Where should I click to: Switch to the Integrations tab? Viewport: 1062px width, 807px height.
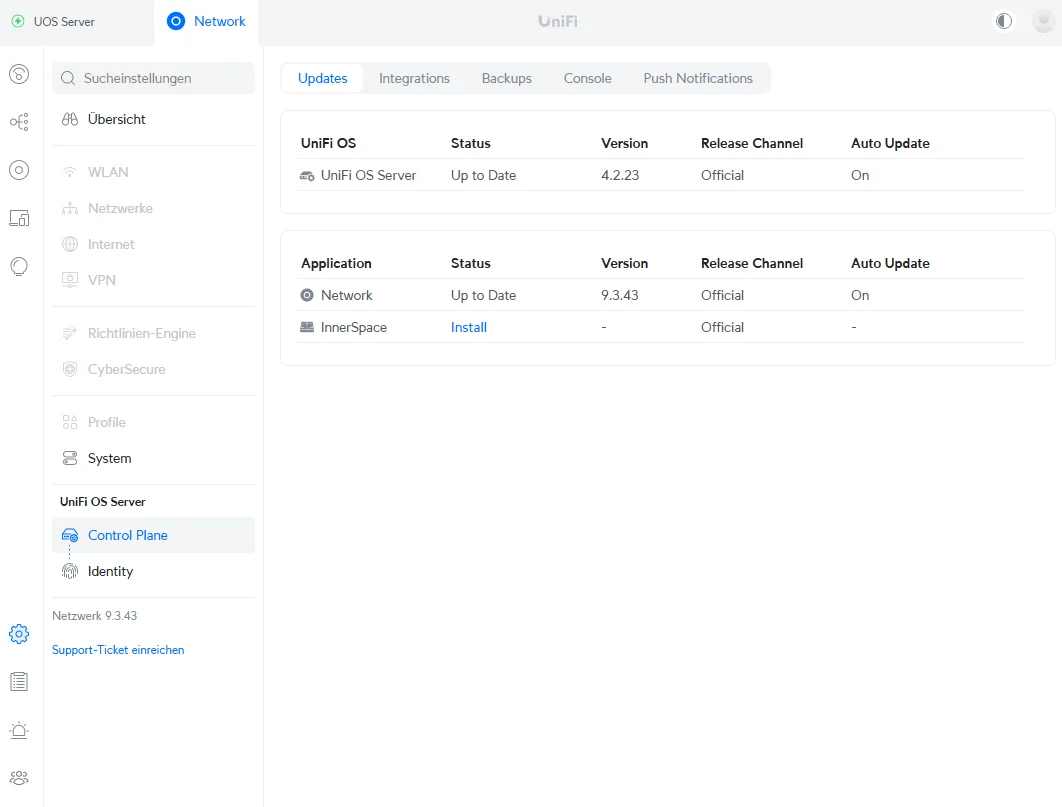coord(414,79)
